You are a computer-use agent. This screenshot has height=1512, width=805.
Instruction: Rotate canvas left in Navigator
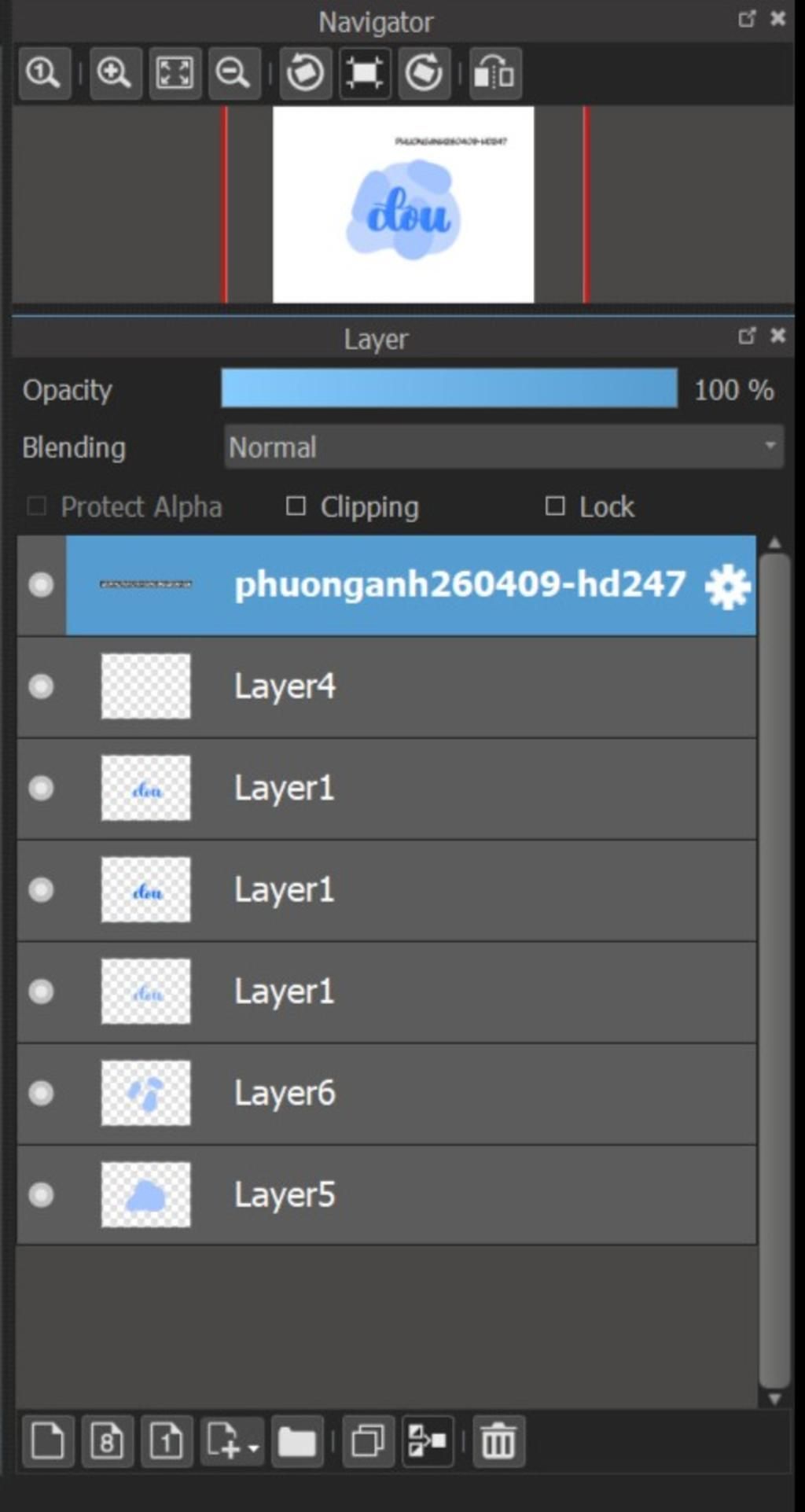pyautogui.click(x=304, y=73)
